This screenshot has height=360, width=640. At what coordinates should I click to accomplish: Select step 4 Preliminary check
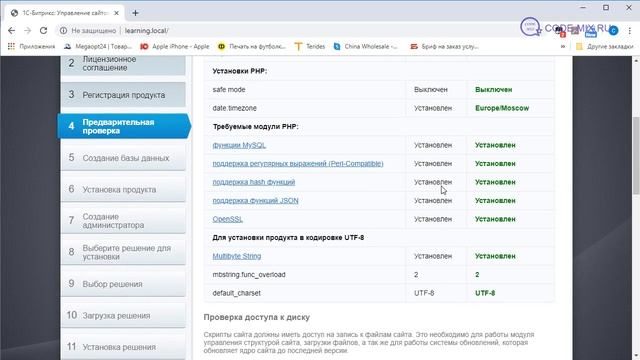(x=124, y=126)
